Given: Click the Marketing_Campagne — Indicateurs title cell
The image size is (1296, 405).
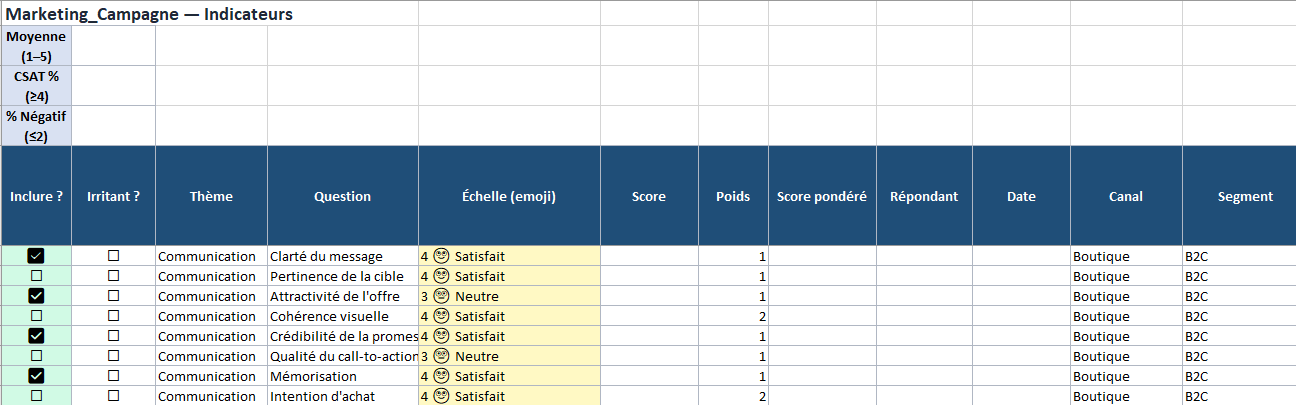Looking at the screenshot, I should click(150, 14).
